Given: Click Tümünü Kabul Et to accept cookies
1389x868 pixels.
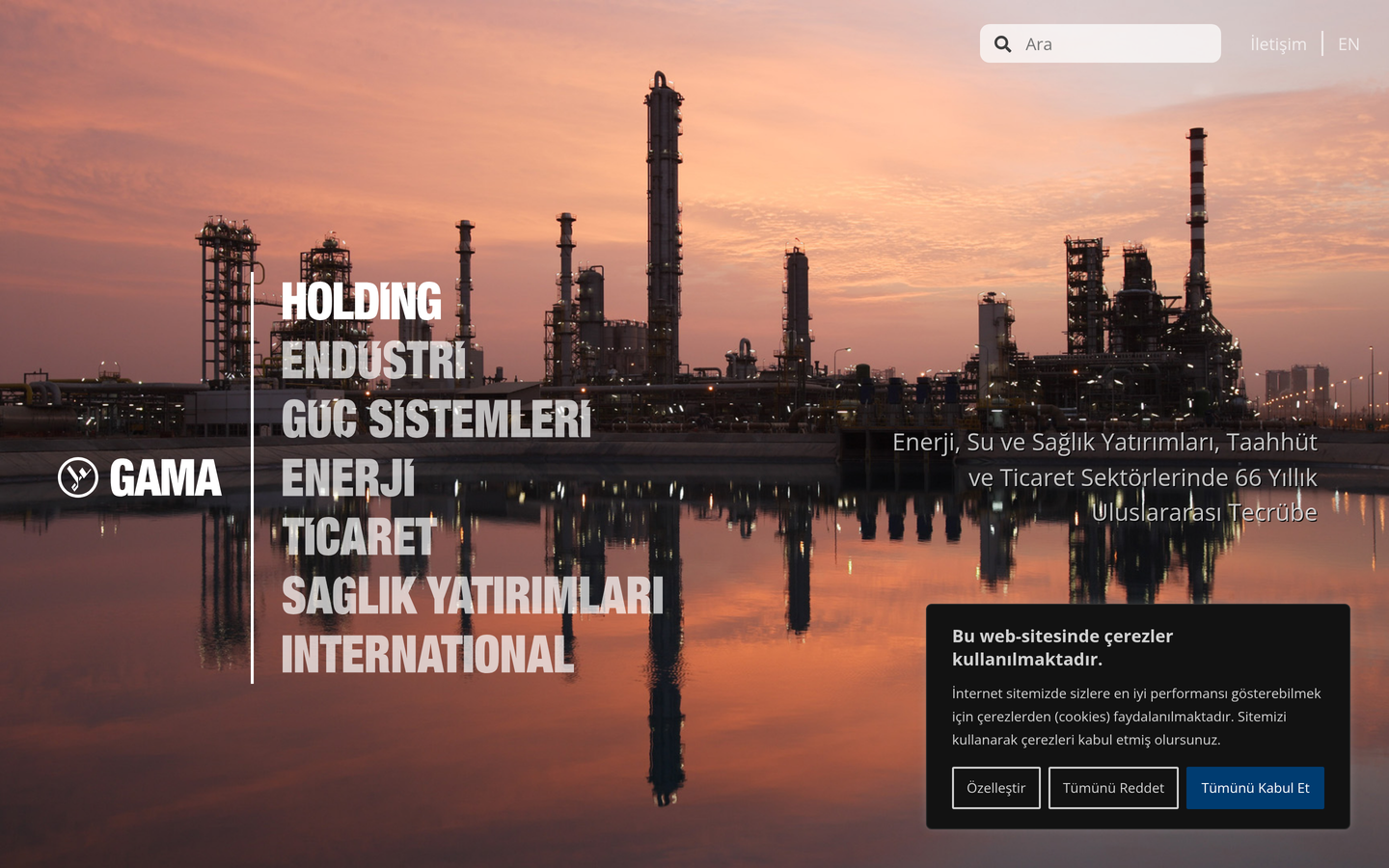Looking at the screenshot, I should point(1255,788).
